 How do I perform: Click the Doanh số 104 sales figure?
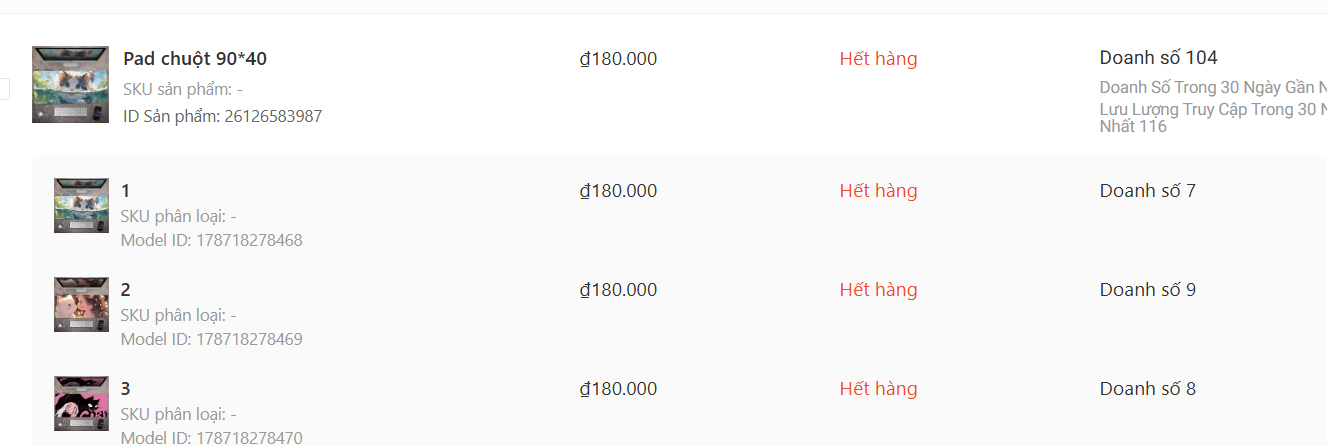pos(1158,58)
